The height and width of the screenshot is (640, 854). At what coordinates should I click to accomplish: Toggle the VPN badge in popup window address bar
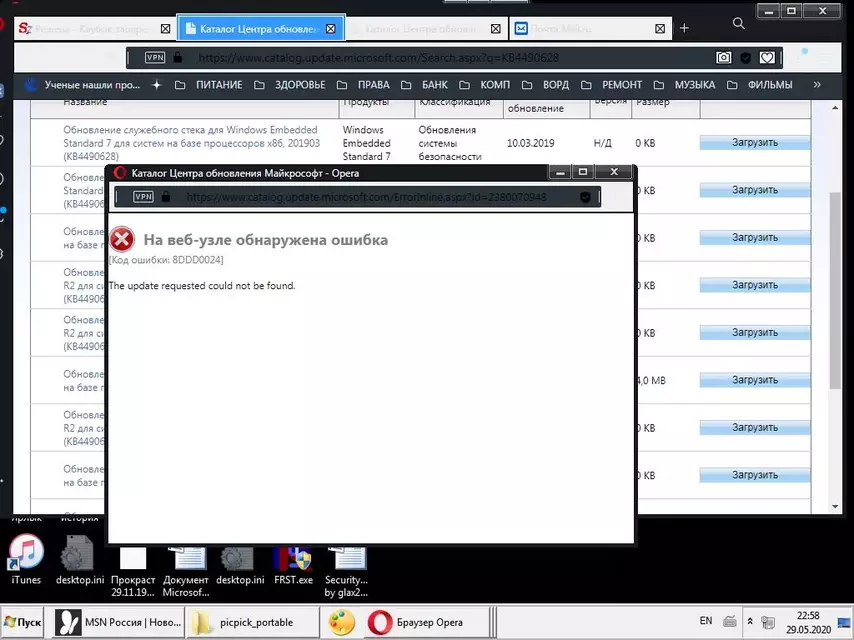pos(143,197)
